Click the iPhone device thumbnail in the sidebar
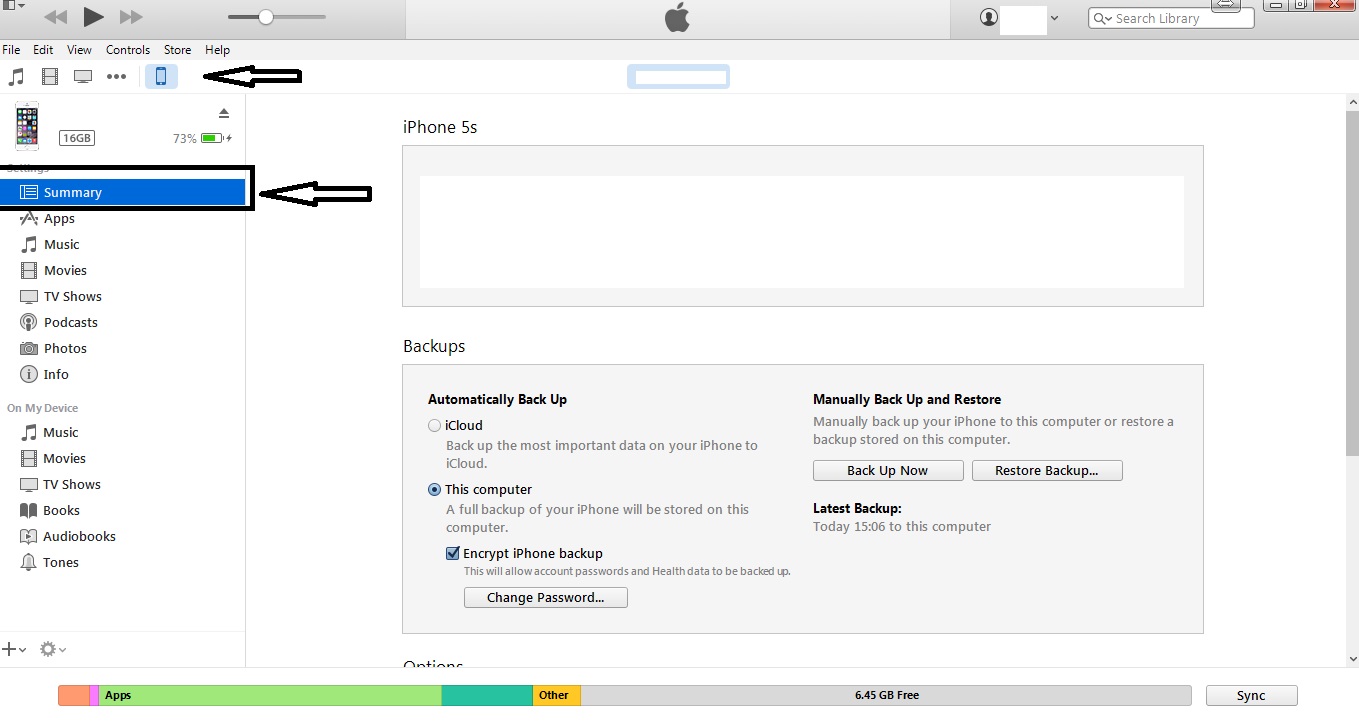The height and width of the screenshot is (723, 1359). pyautogui.click(x=27, y=126)
